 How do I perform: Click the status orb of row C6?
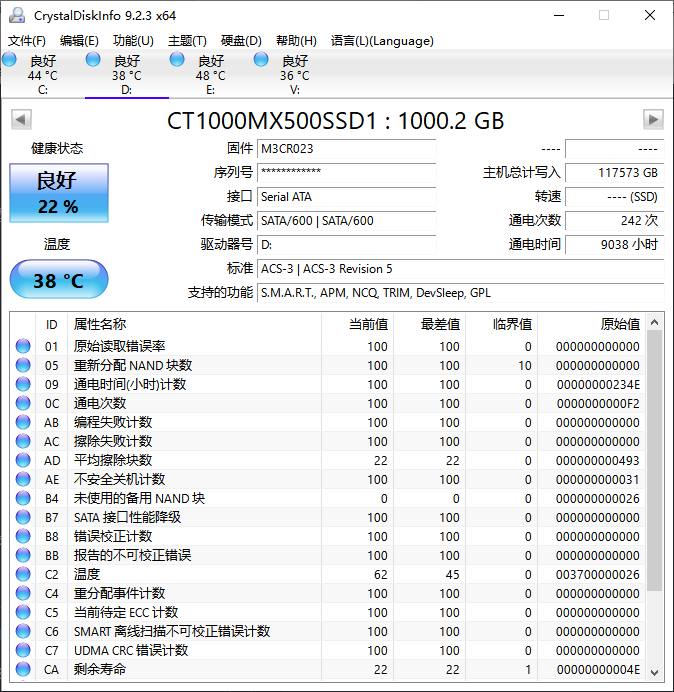(x=23, y=631)
